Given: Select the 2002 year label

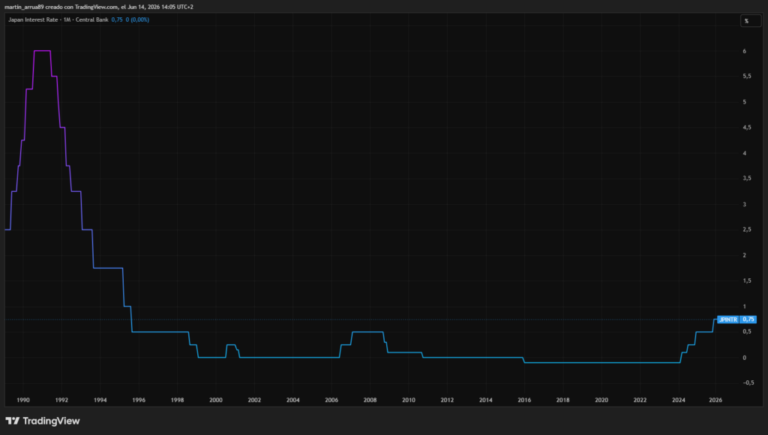Looking at the screenshot, I should tap(254, 400).
